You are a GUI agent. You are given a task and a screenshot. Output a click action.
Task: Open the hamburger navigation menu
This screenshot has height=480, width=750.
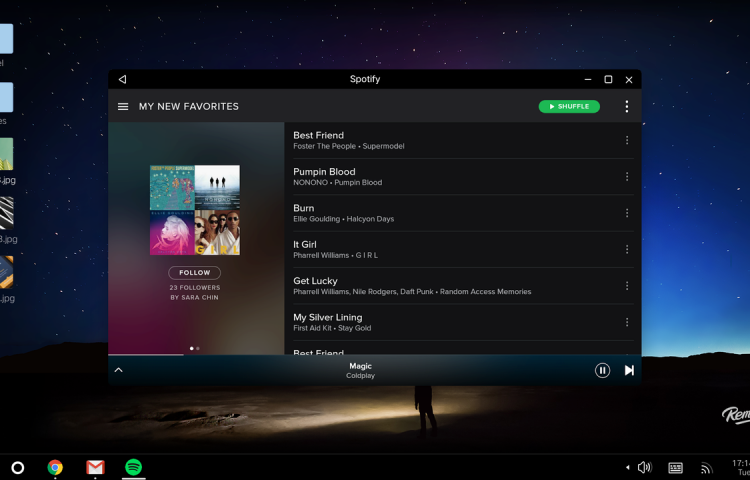(x=123, y=107)
